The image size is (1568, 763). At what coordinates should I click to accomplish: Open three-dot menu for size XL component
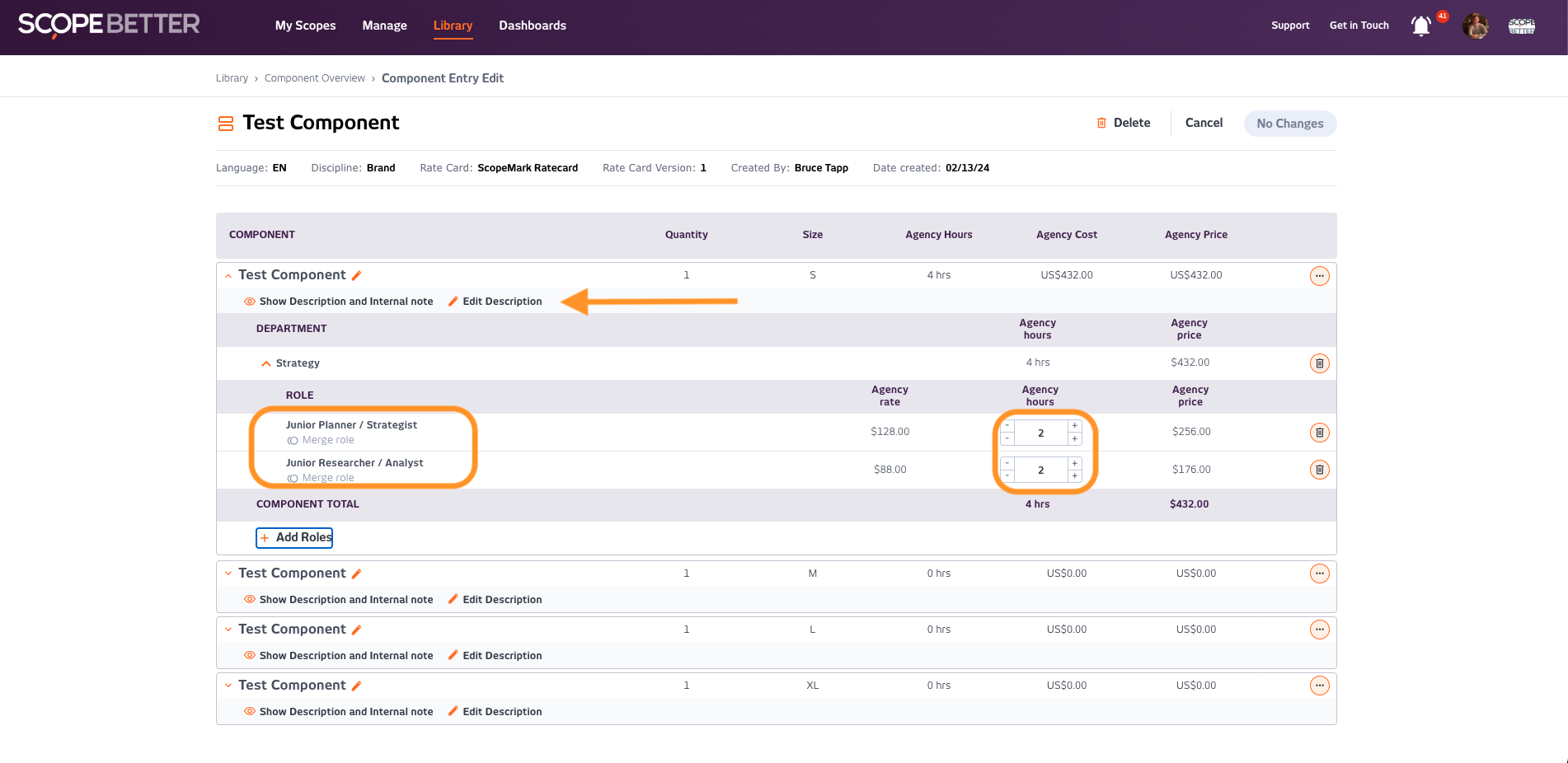click(x=1319, y=686)
